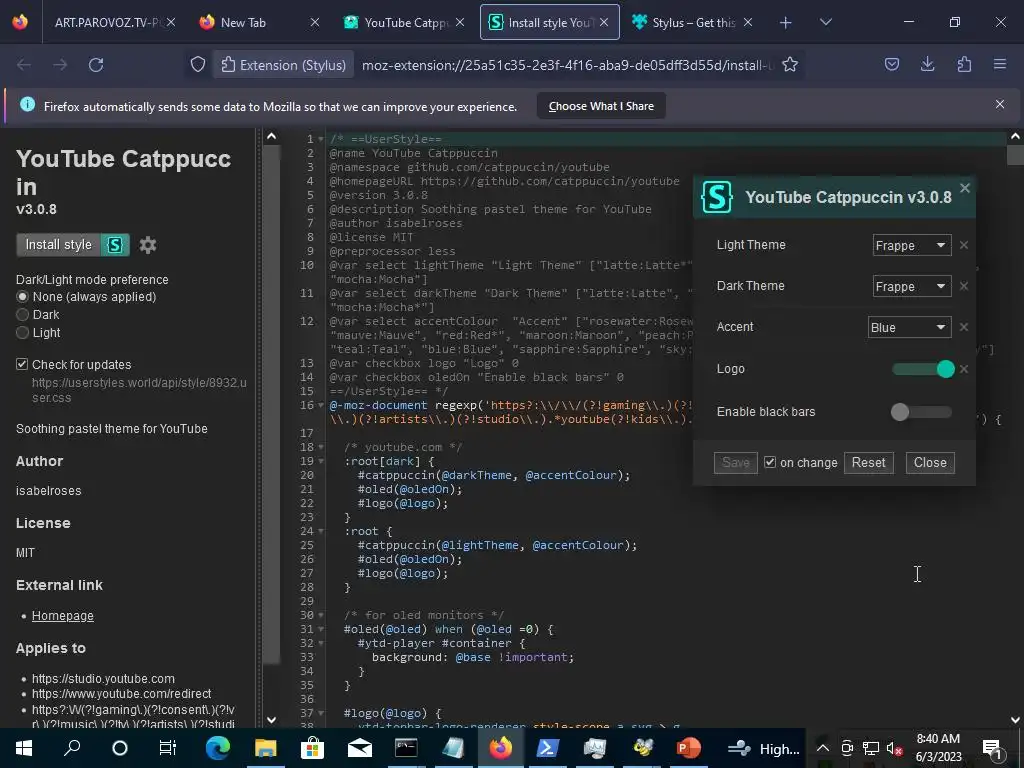The height and width of the screenshot is (768, 1024).
Task: Close the New Tab tab
Action: 314,22
